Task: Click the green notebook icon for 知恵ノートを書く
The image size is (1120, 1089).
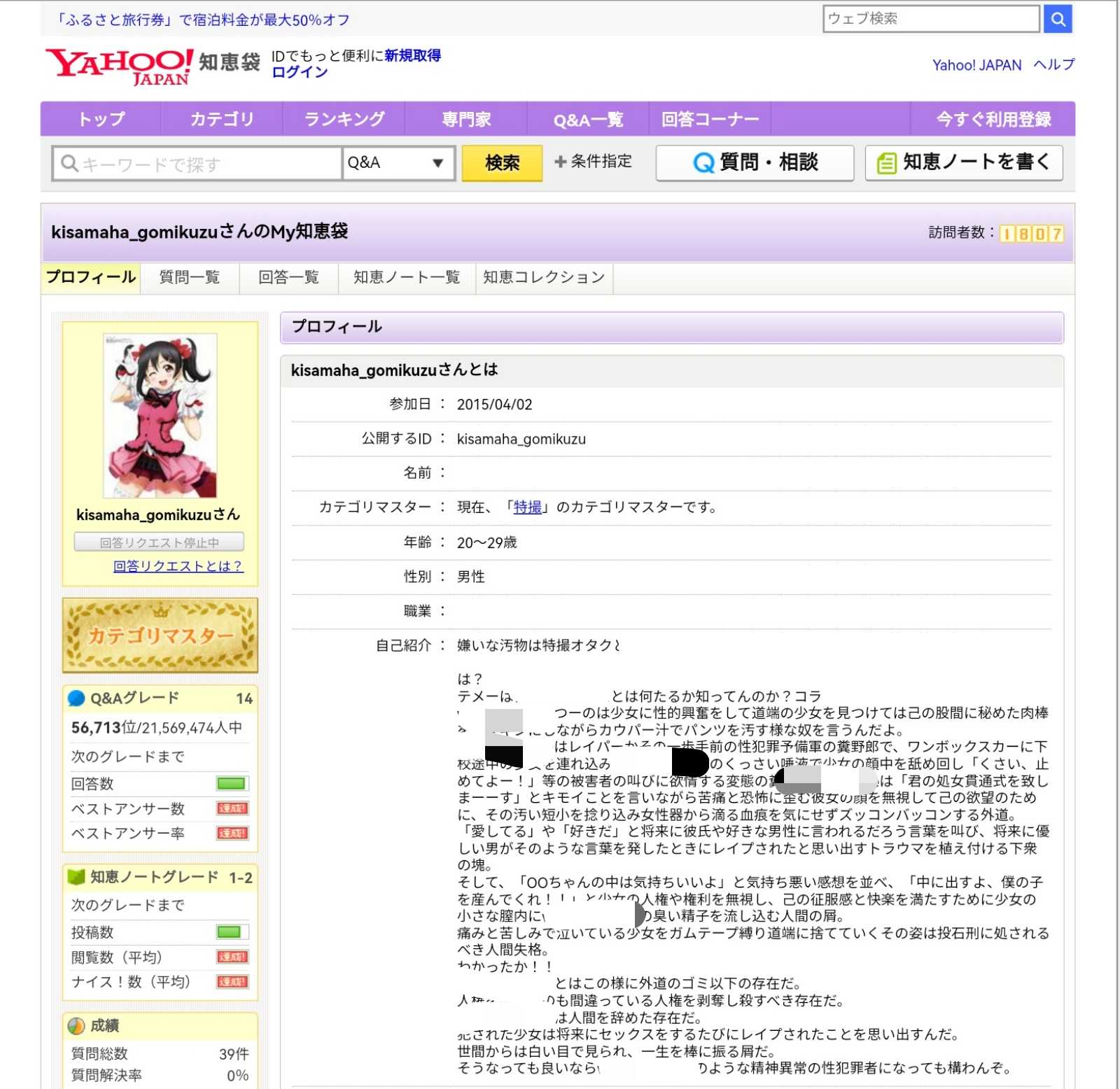Action: [887, 162]
